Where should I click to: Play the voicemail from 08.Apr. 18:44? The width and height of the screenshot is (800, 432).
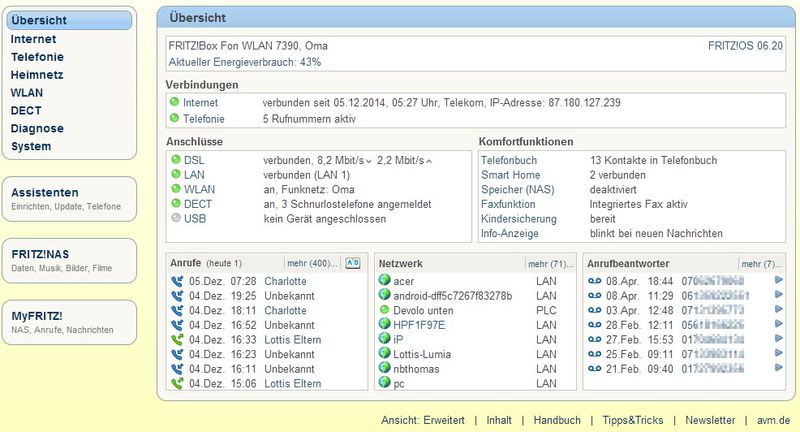pyautogui.click(x=779, y=280)
